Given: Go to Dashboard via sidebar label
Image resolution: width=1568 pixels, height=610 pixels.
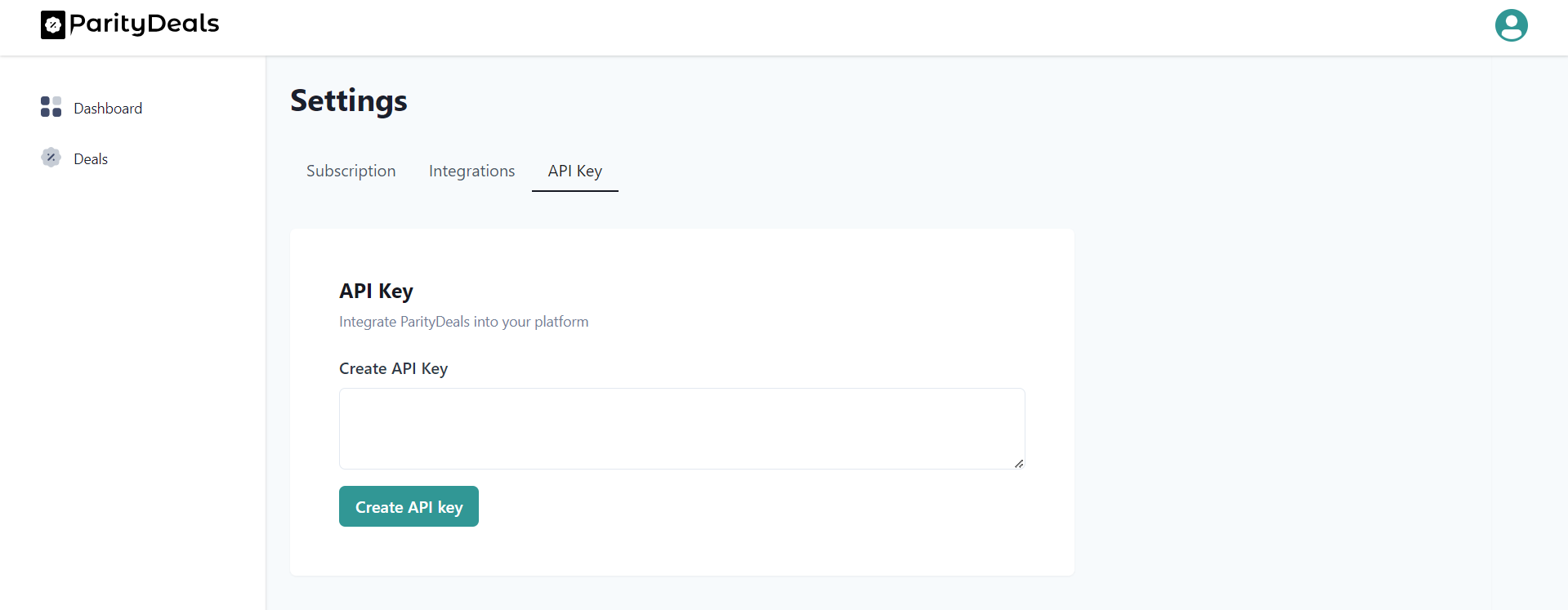Looking at the screenshot, I should tap(108, 109).
